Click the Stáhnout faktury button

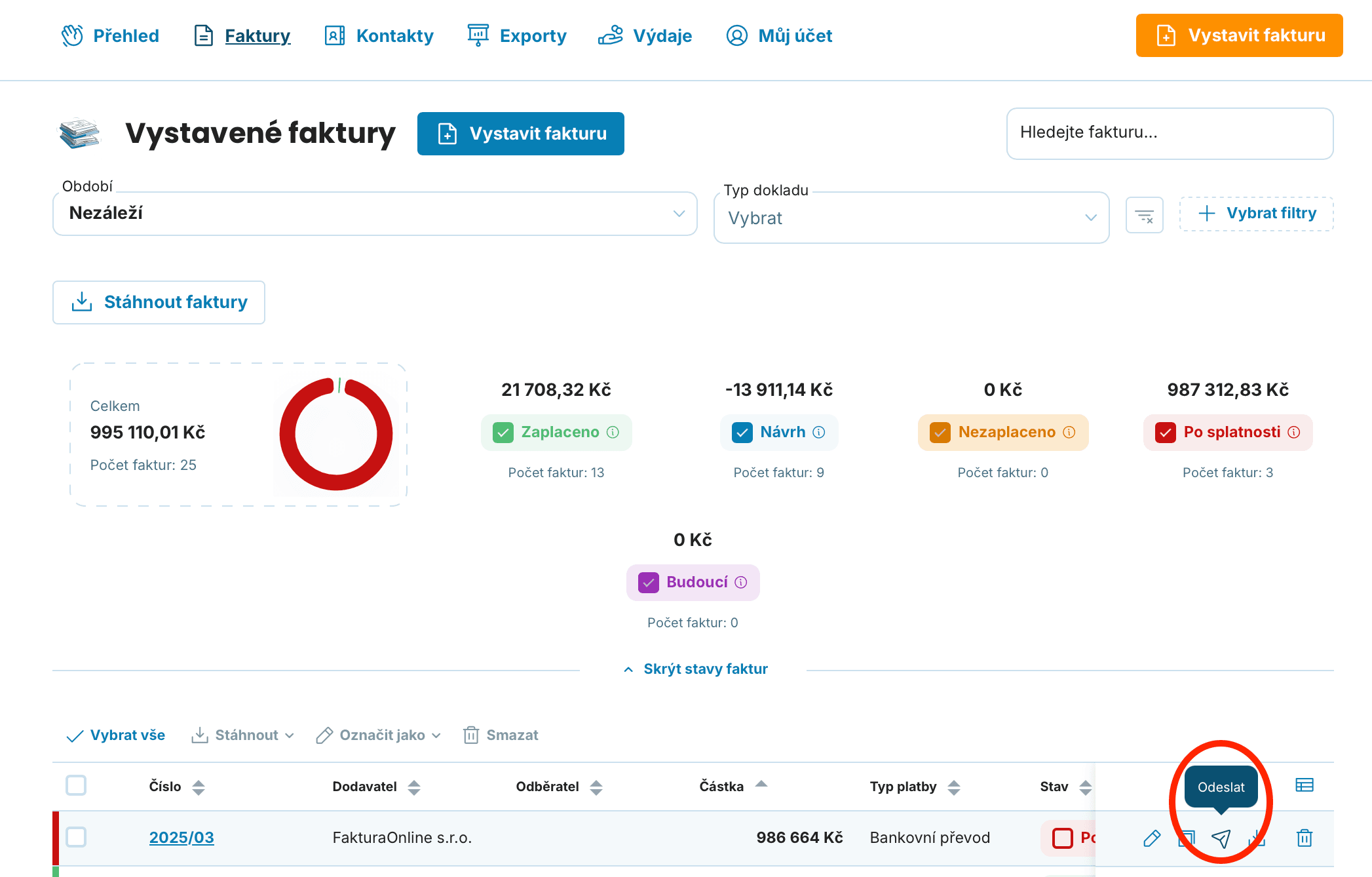159,302
